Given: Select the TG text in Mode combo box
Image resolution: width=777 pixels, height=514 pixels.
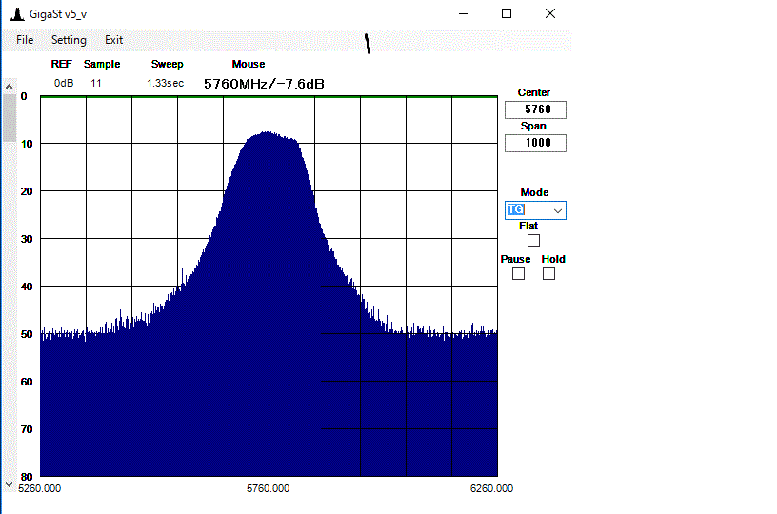Looking at the screenshot, I should pyautogui.click(x=516, y=210).
